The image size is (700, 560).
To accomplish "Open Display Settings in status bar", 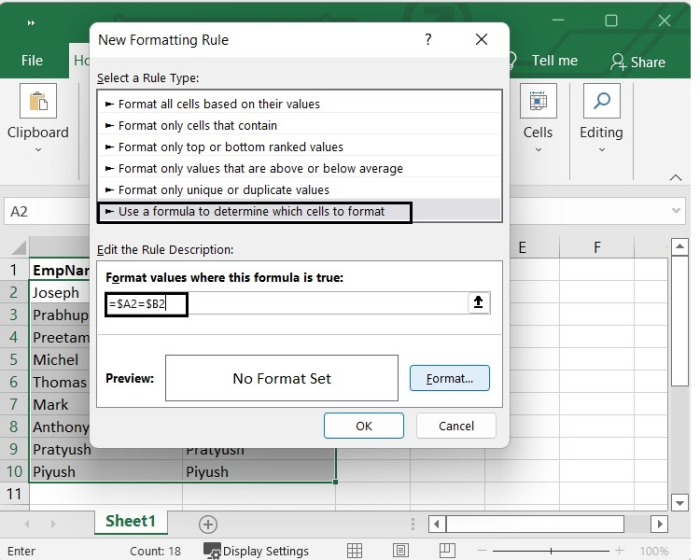I will (x=256, y=551).
